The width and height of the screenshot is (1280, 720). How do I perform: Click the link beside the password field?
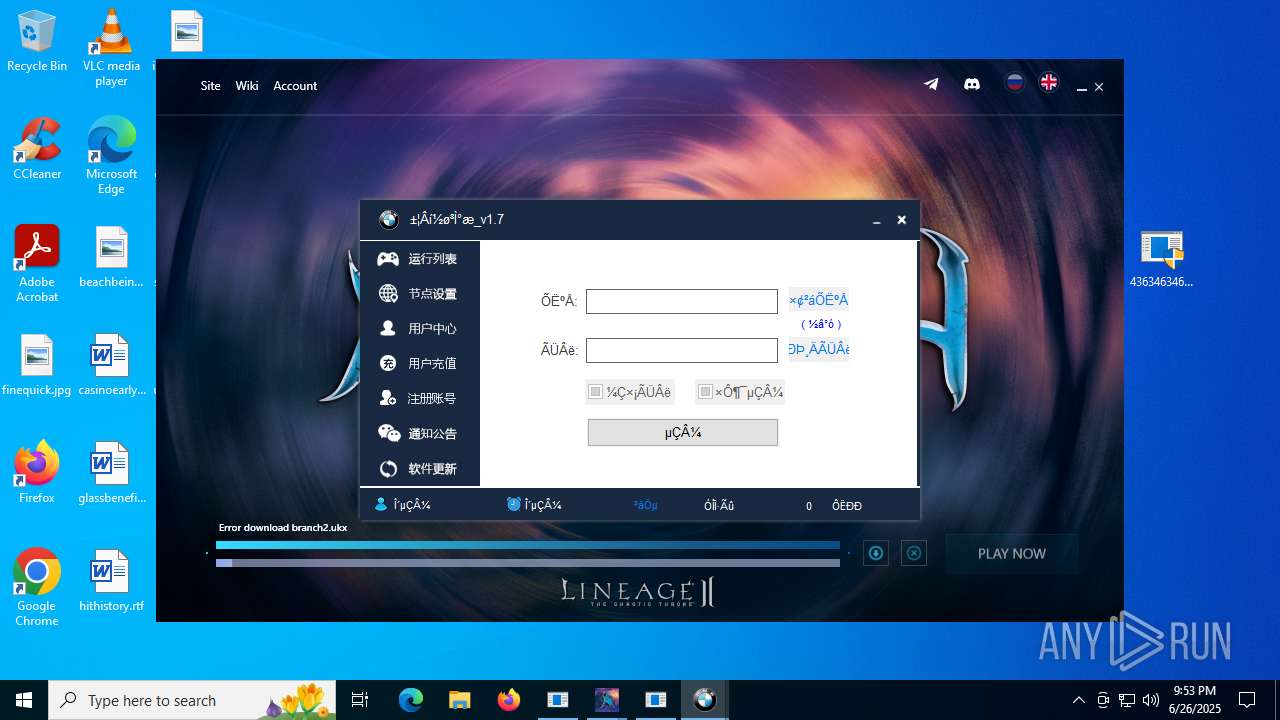click(818, 349)
